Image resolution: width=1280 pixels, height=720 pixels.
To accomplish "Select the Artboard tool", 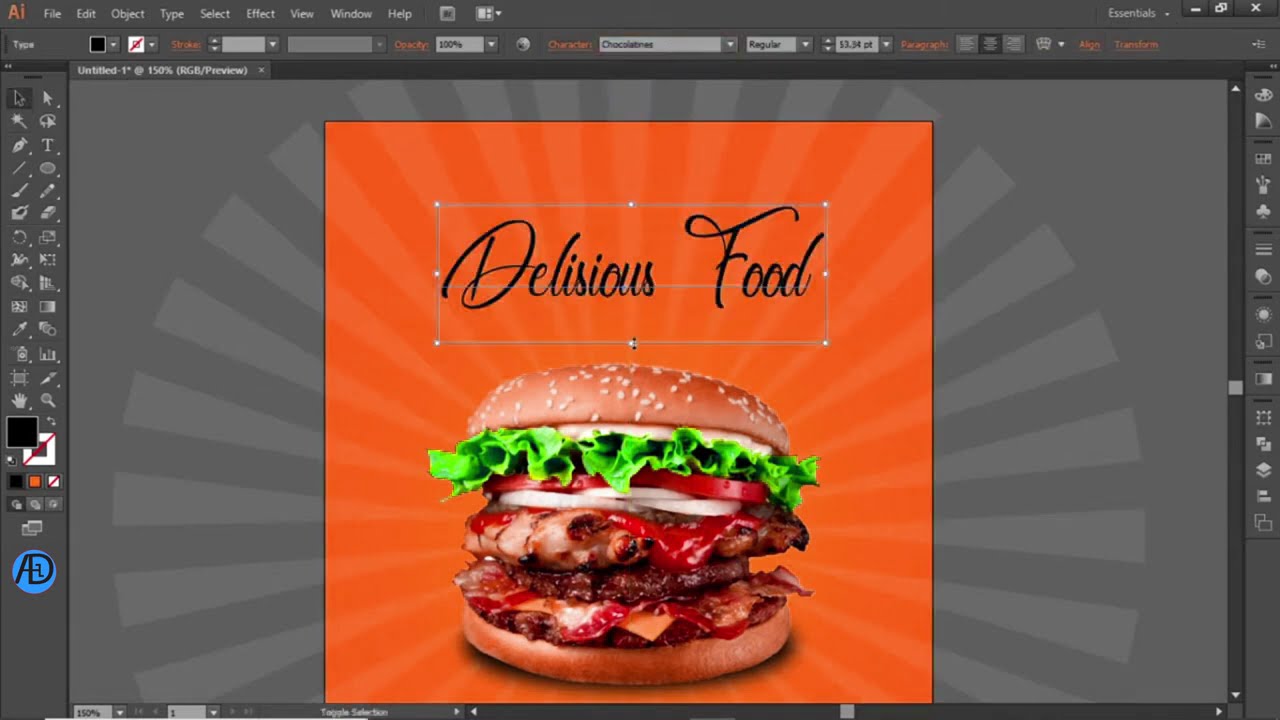I will coord(19,378).
